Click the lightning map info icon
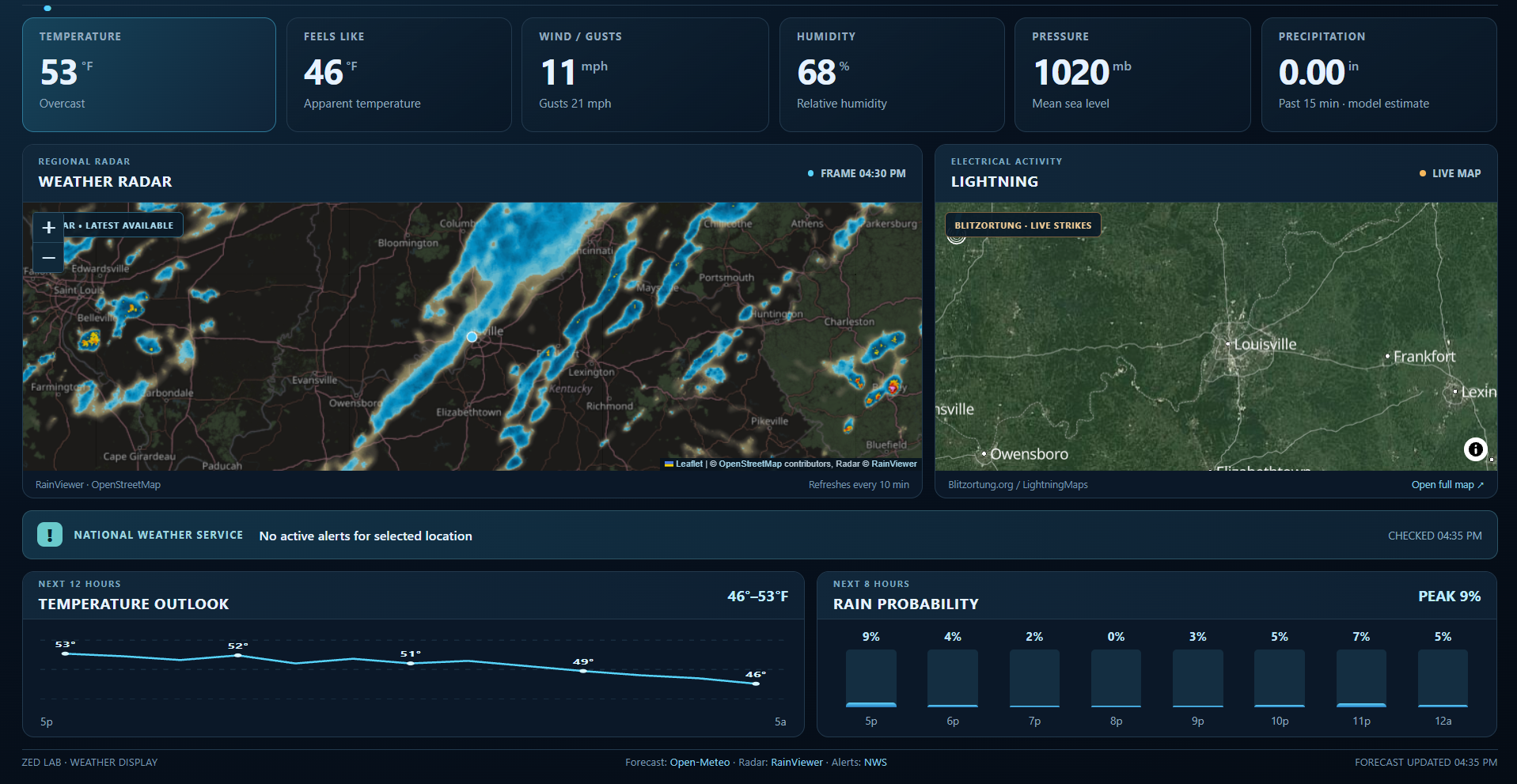 (1475, 449)
